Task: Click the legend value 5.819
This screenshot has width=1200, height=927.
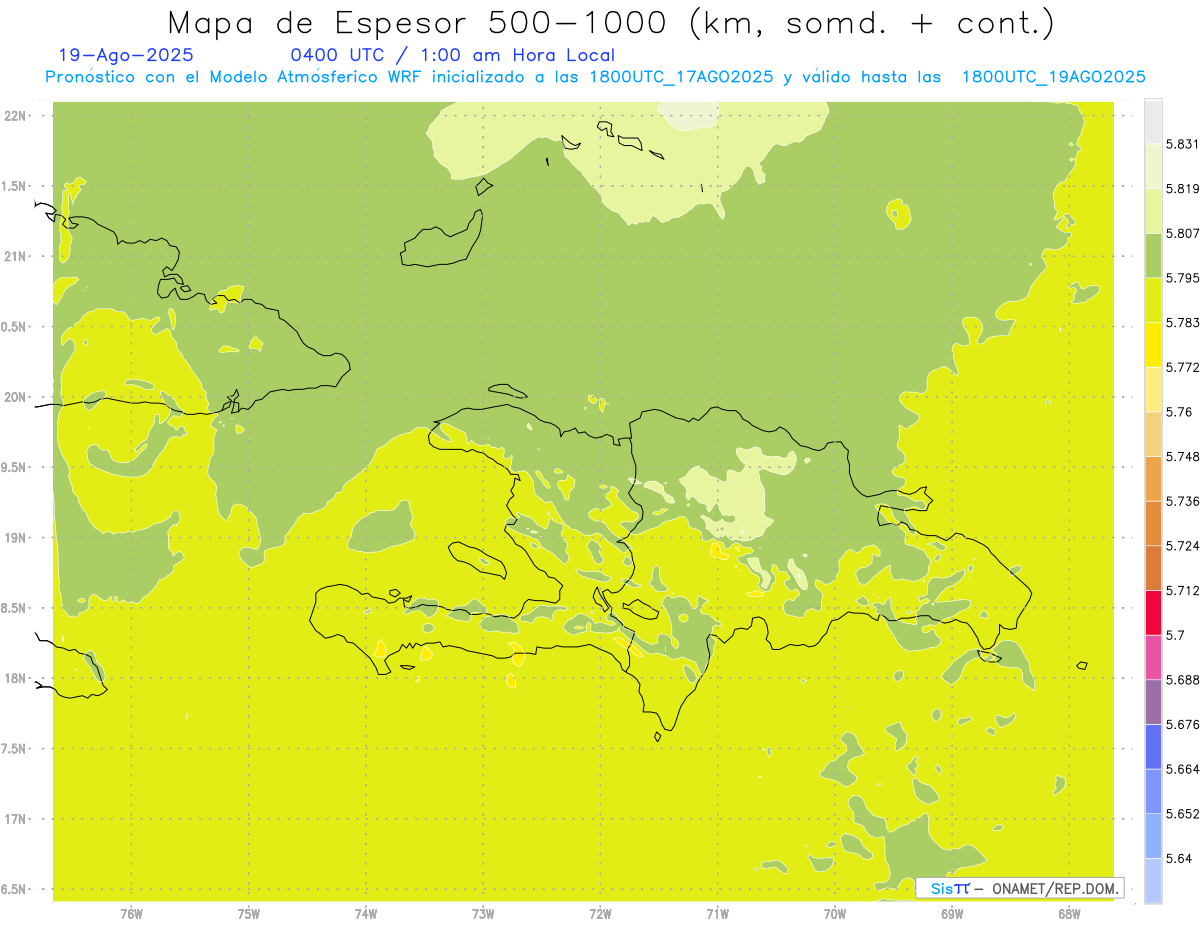Action: [1181, 189]
